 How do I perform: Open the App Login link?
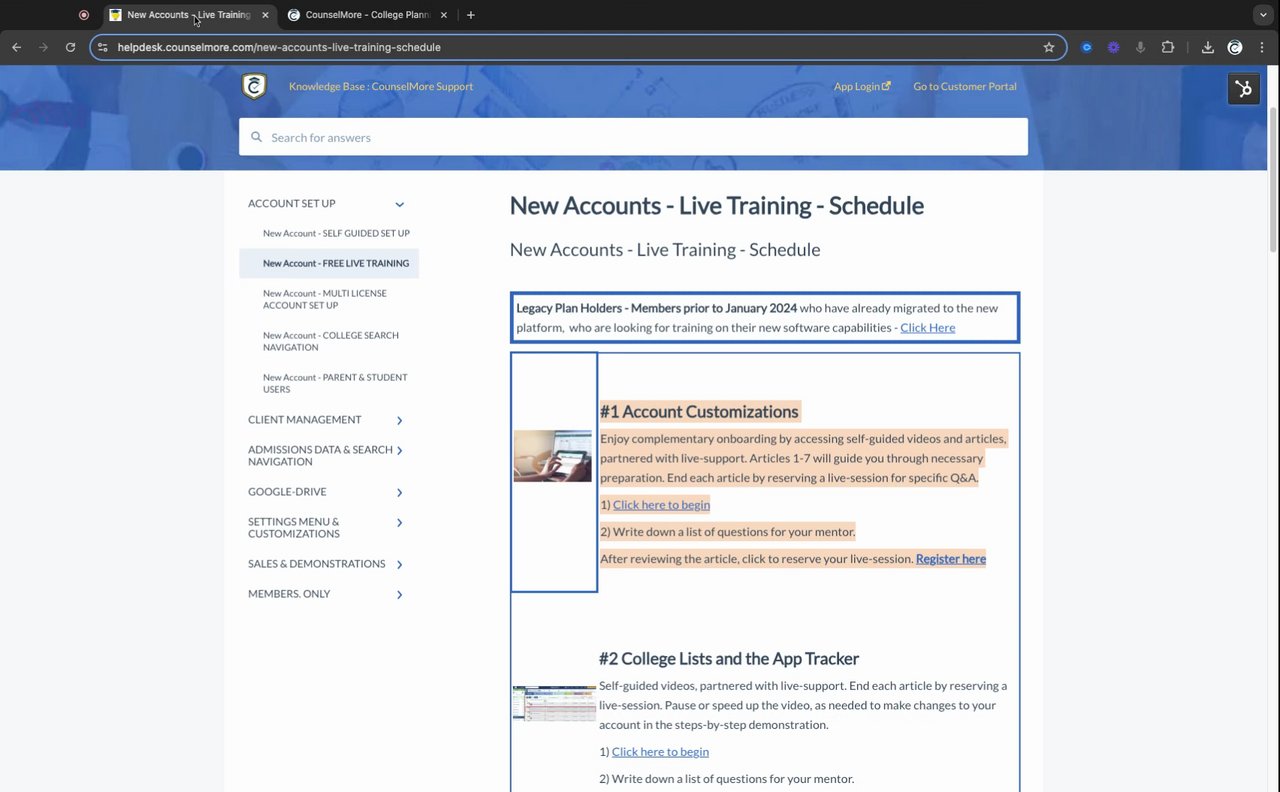[862, 86]
